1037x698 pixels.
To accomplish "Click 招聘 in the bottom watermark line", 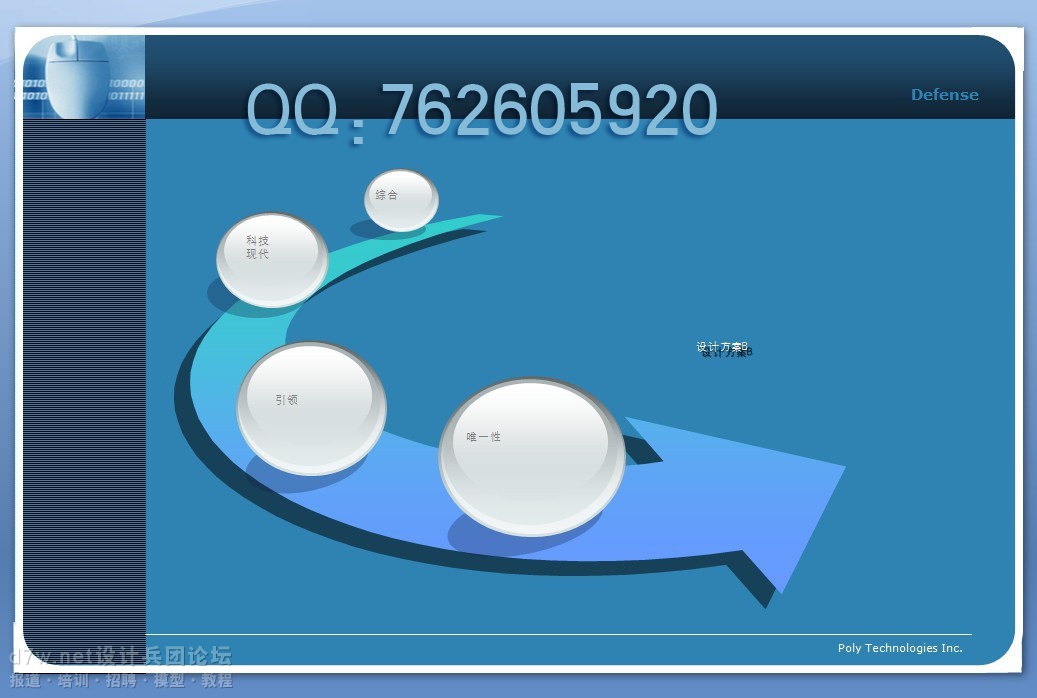I will (122, 681).
